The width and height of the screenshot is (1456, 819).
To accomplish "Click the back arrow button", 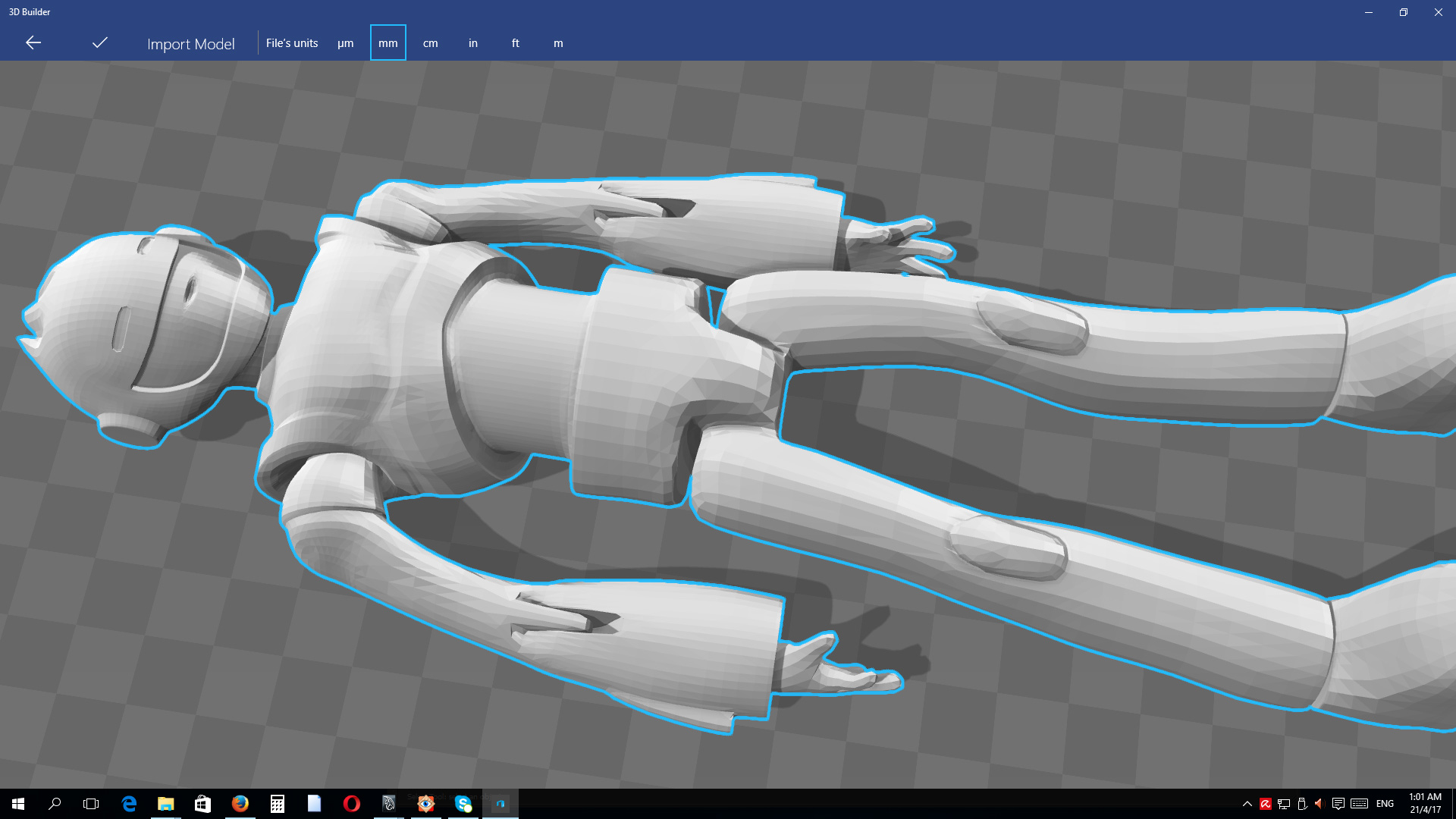I will click(x=33, y=43).
